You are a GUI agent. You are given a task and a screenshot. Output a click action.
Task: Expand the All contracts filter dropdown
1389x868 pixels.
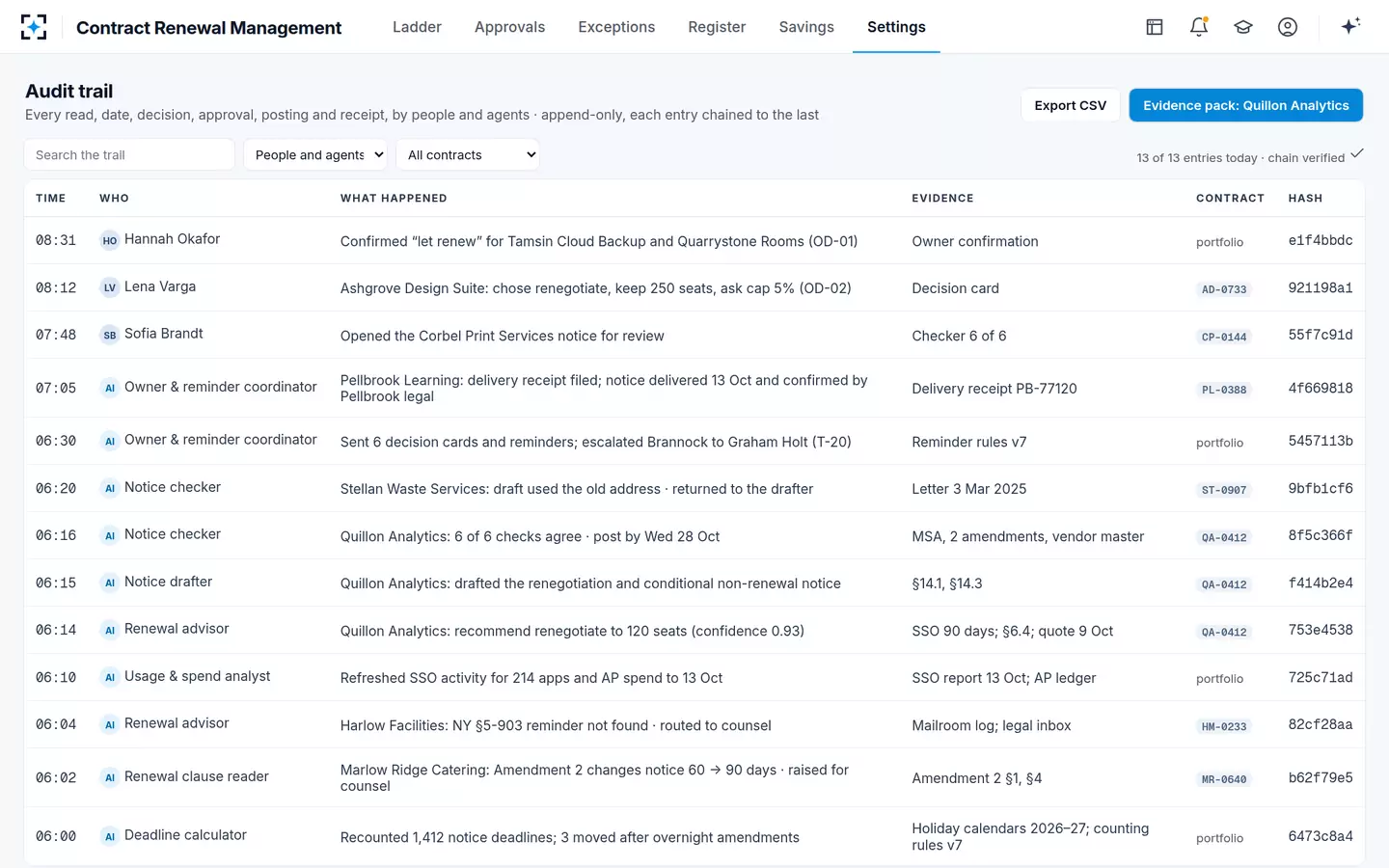(468, 154)
